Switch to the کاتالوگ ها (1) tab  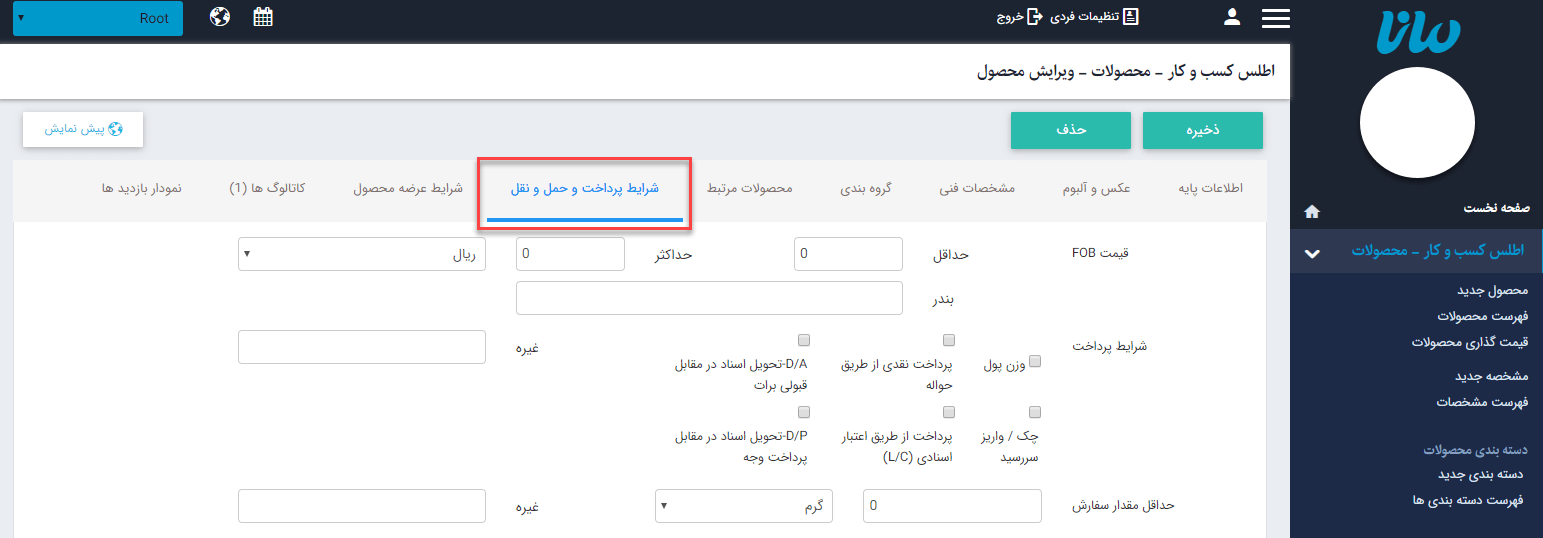[x=267, y=188]
